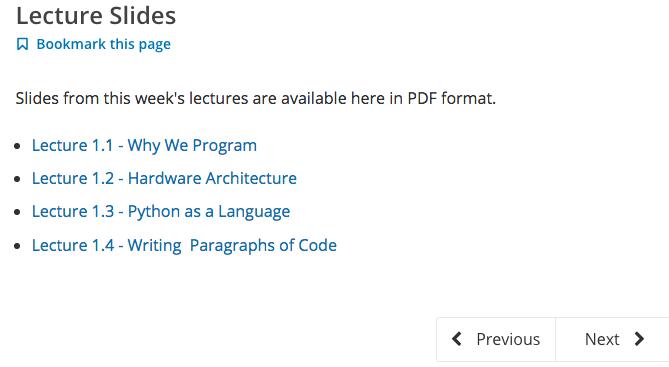
Task: Click the bullet point before Lecture 1.2
Action: pos(17,179)
